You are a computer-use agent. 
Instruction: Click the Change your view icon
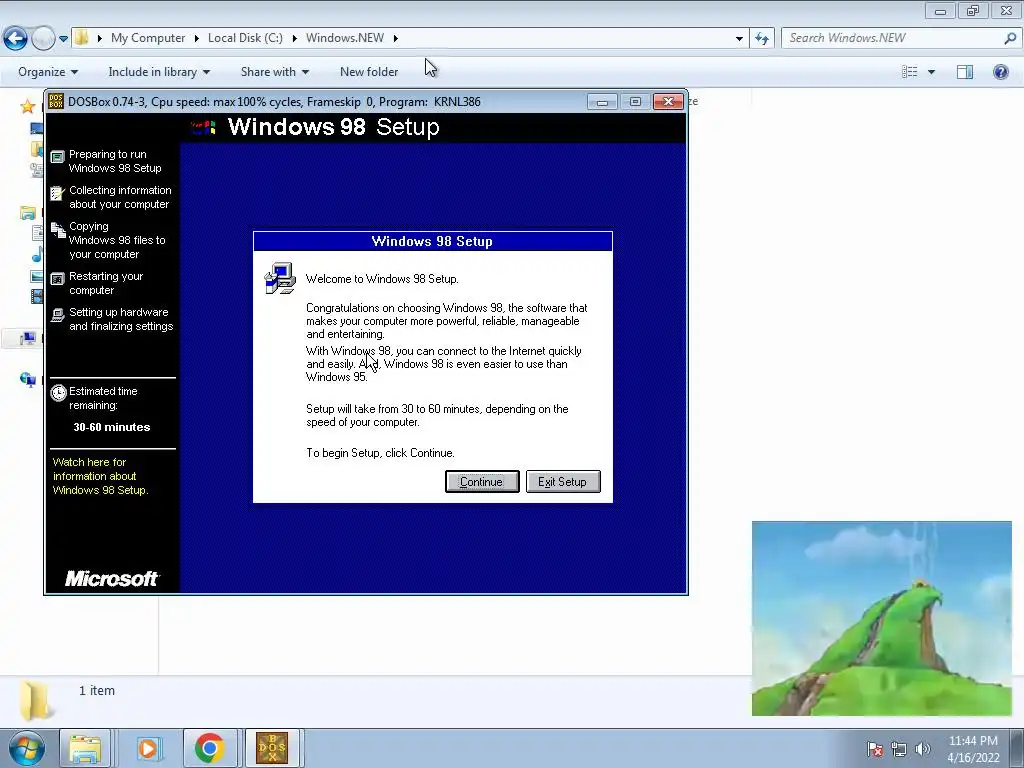[909, 72]
